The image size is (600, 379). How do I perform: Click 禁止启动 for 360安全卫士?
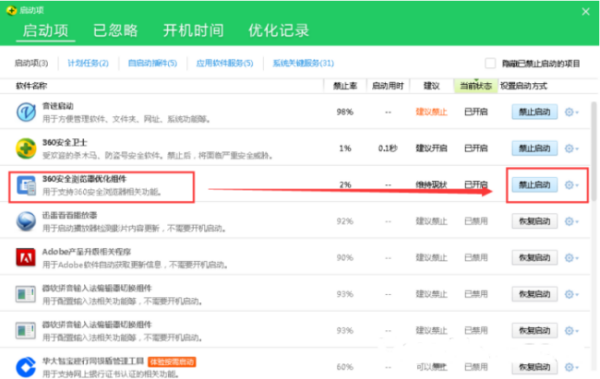point(535,148)
